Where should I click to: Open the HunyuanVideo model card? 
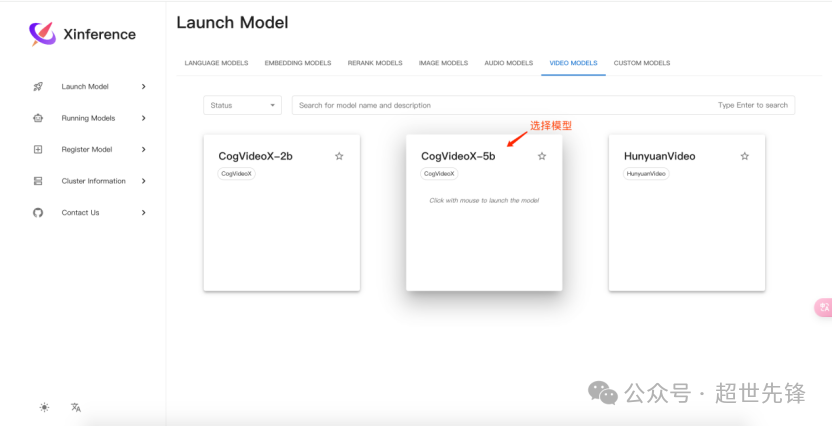click(x=687, y=212)
